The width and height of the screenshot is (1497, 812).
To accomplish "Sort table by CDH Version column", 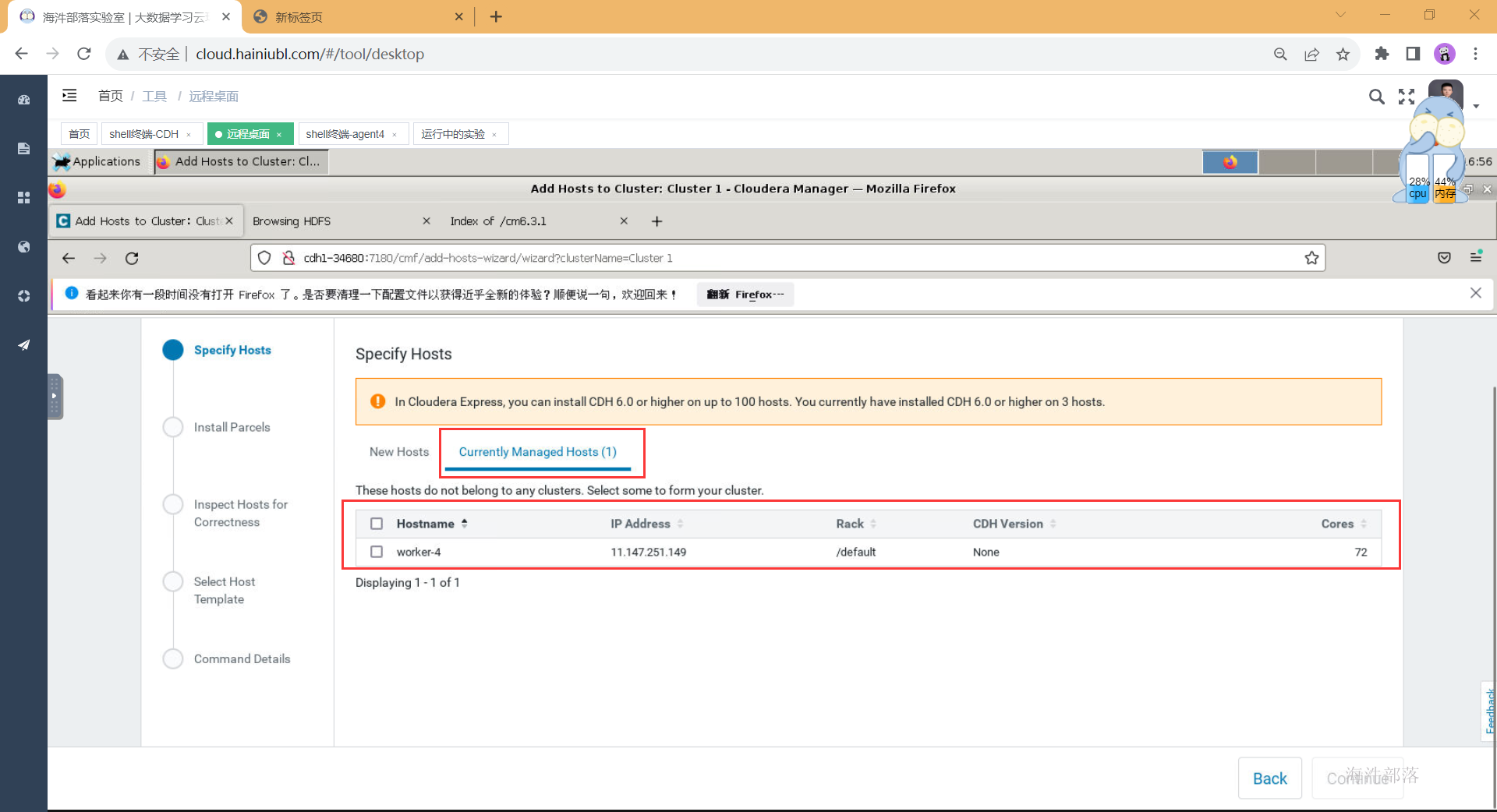I will [1014, 524].
